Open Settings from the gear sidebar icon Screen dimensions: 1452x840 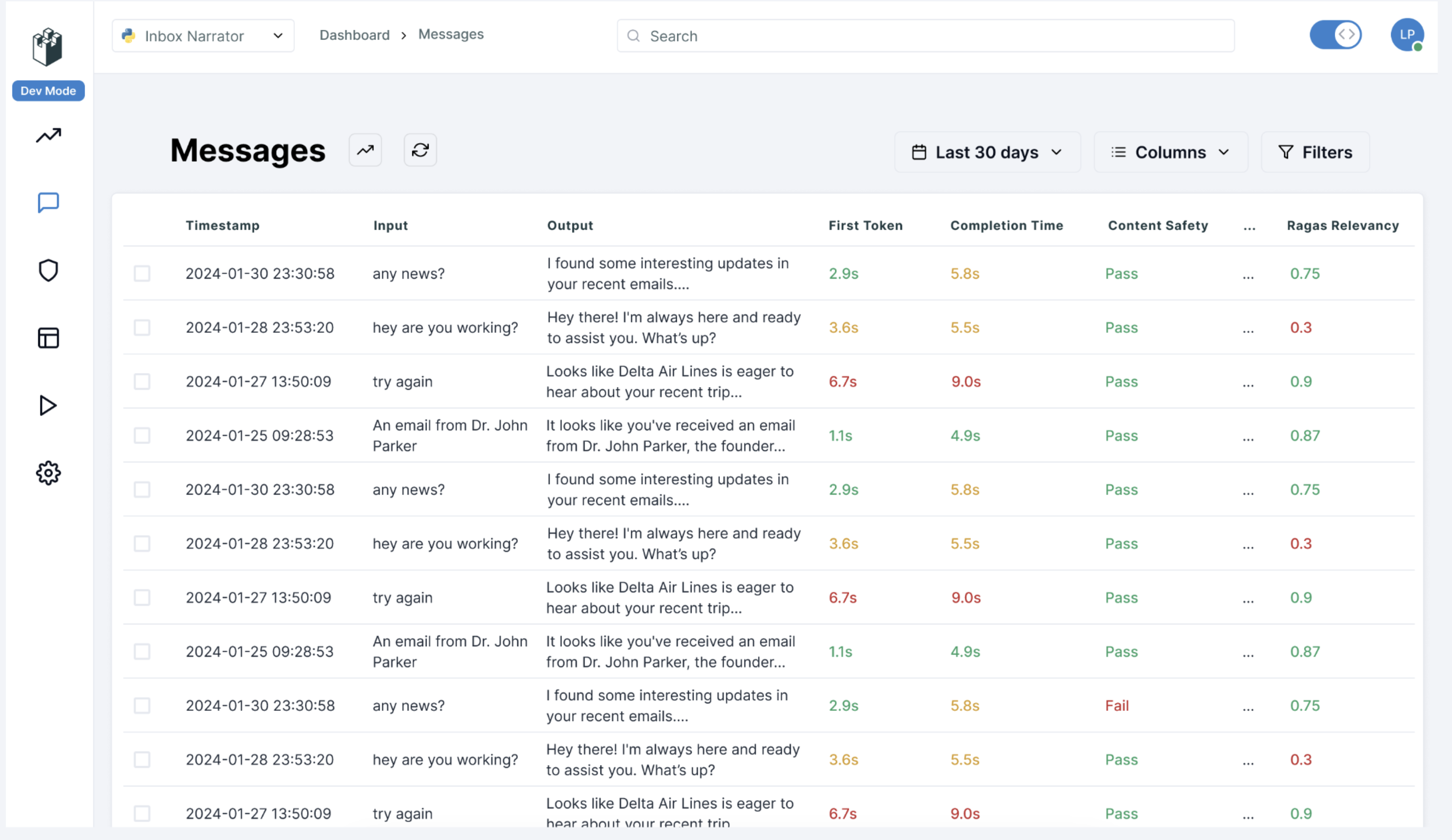[48, 473]
